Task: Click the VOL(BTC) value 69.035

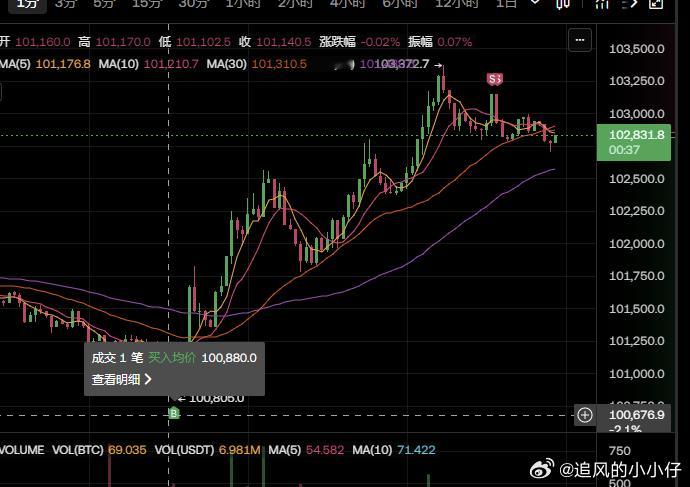Action: pos(127,450)
